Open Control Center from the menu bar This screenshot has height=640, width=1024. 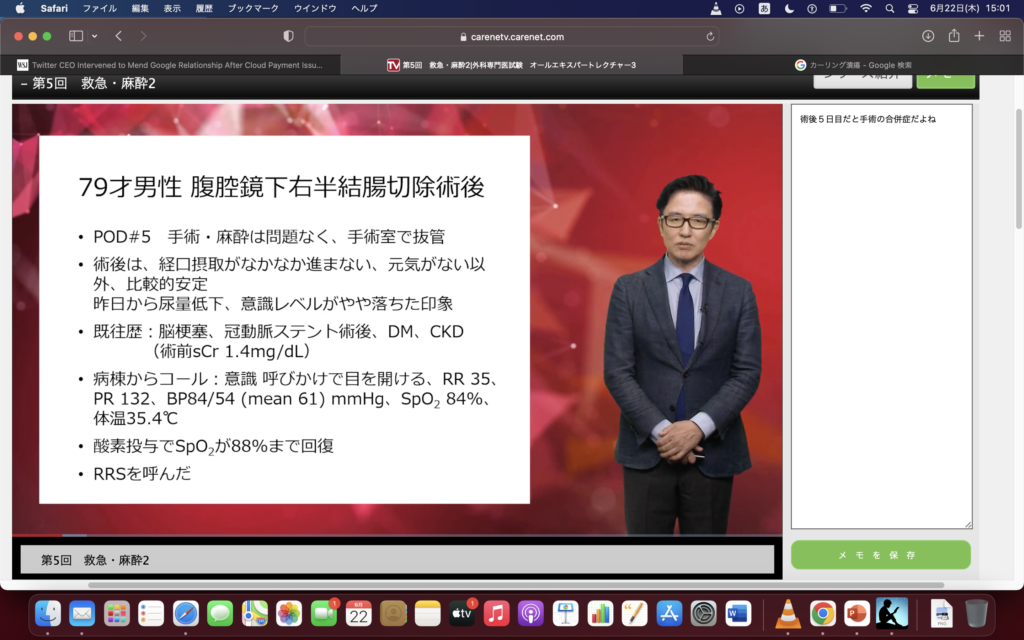[913, 8]
